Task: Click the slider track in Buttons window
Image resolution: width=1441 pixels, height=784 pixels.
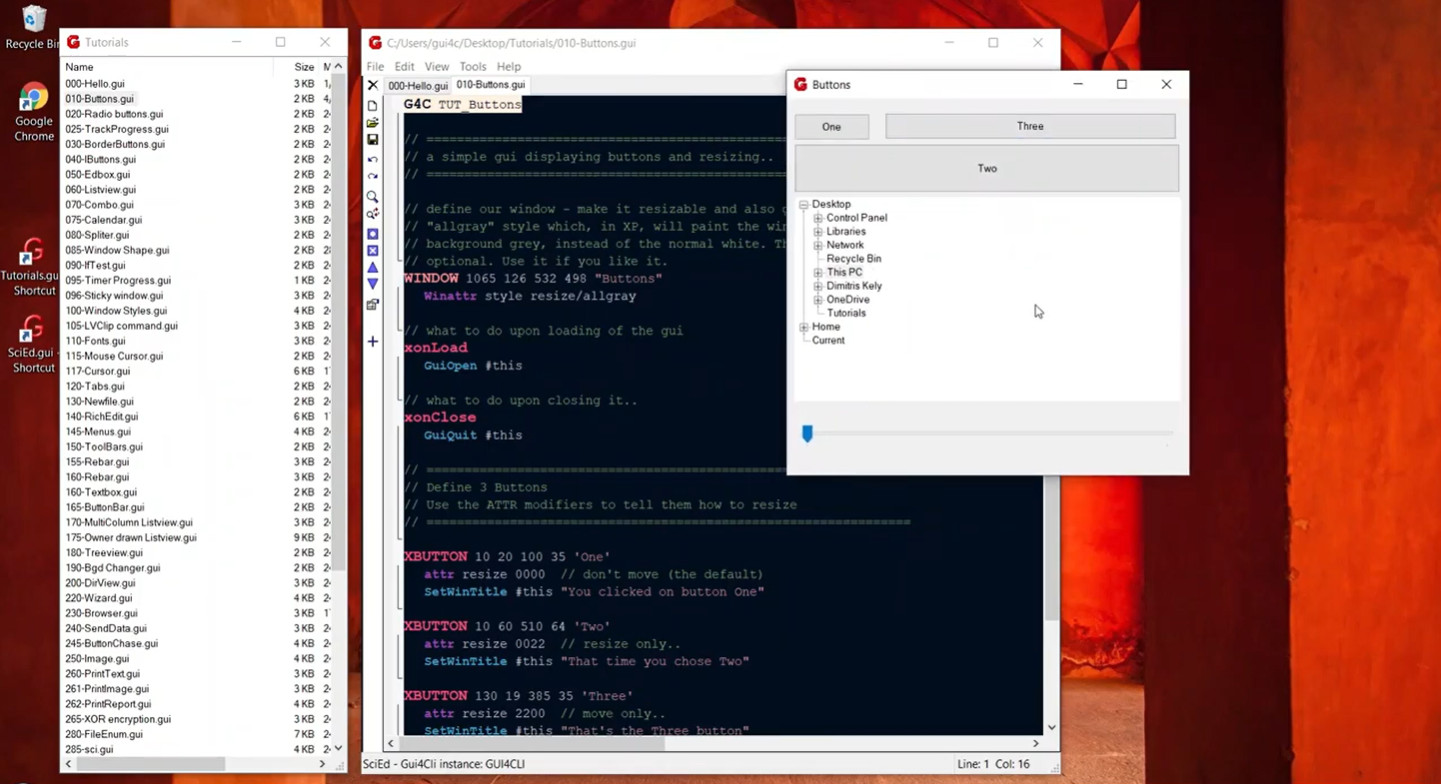Action: 990,433
